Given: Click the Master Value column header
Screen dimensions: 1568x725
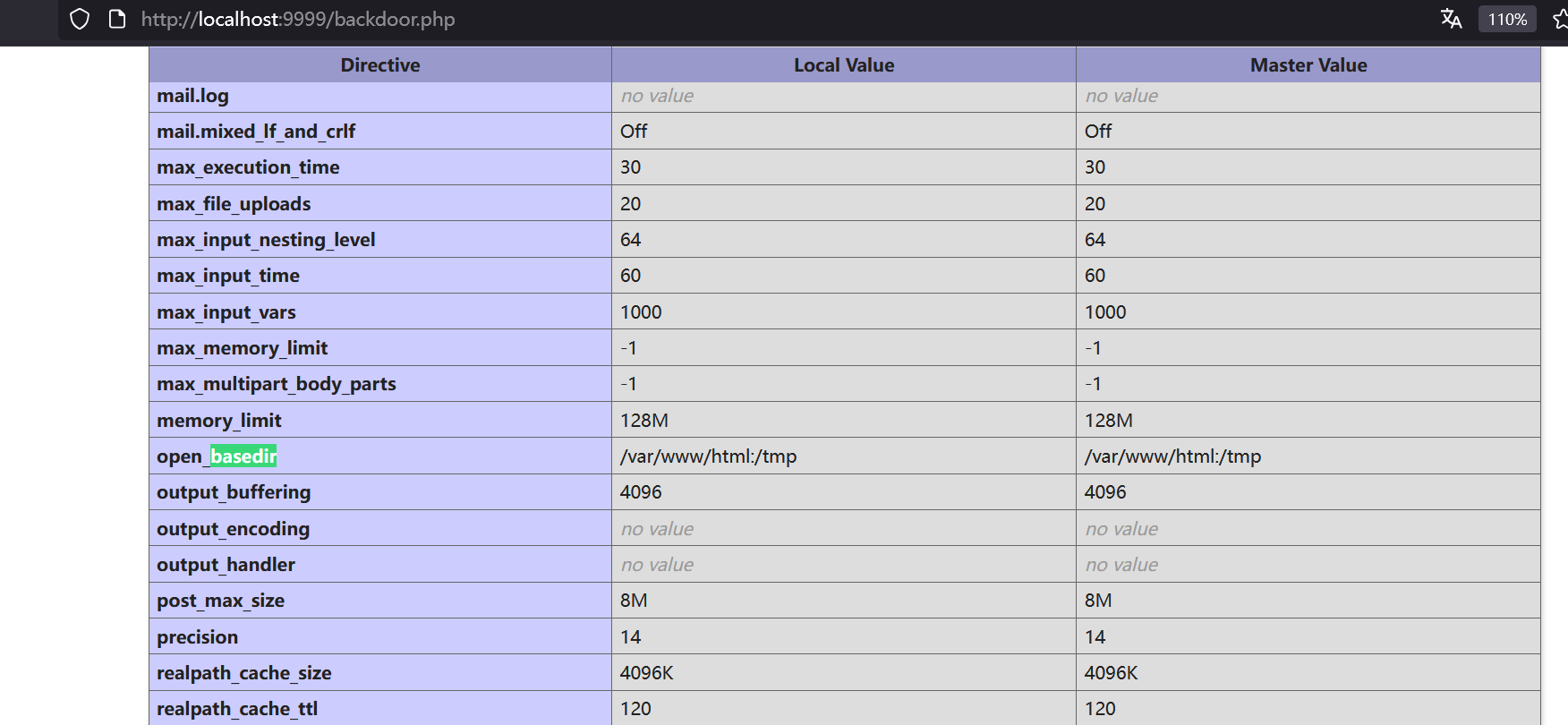Looking at the screenshot, I should click(x=1308, y=65).
